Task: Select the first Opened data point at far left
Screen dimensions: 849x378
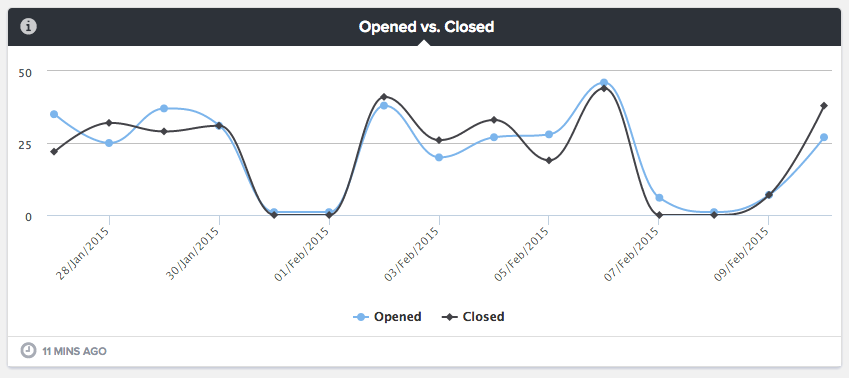Action: point(54,114)
